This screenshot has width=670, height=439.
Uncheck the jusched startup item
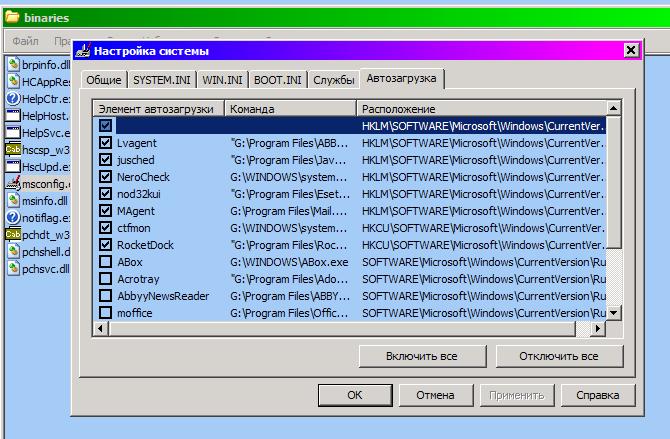coord(106,159)
